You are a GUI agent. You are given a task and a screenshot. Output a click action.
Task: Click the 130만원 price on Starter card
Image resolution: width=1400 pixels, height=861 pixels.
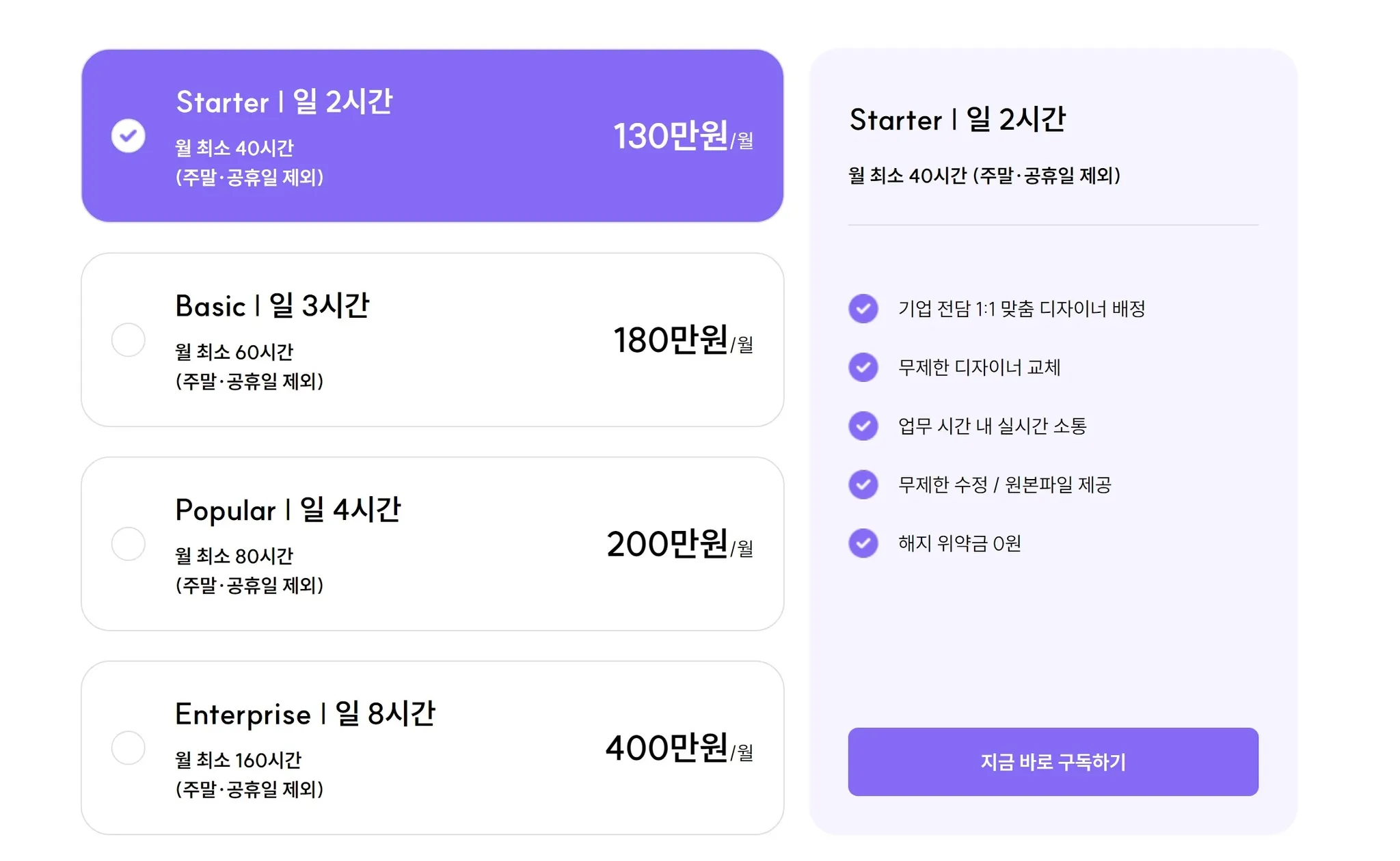point(670,135)
